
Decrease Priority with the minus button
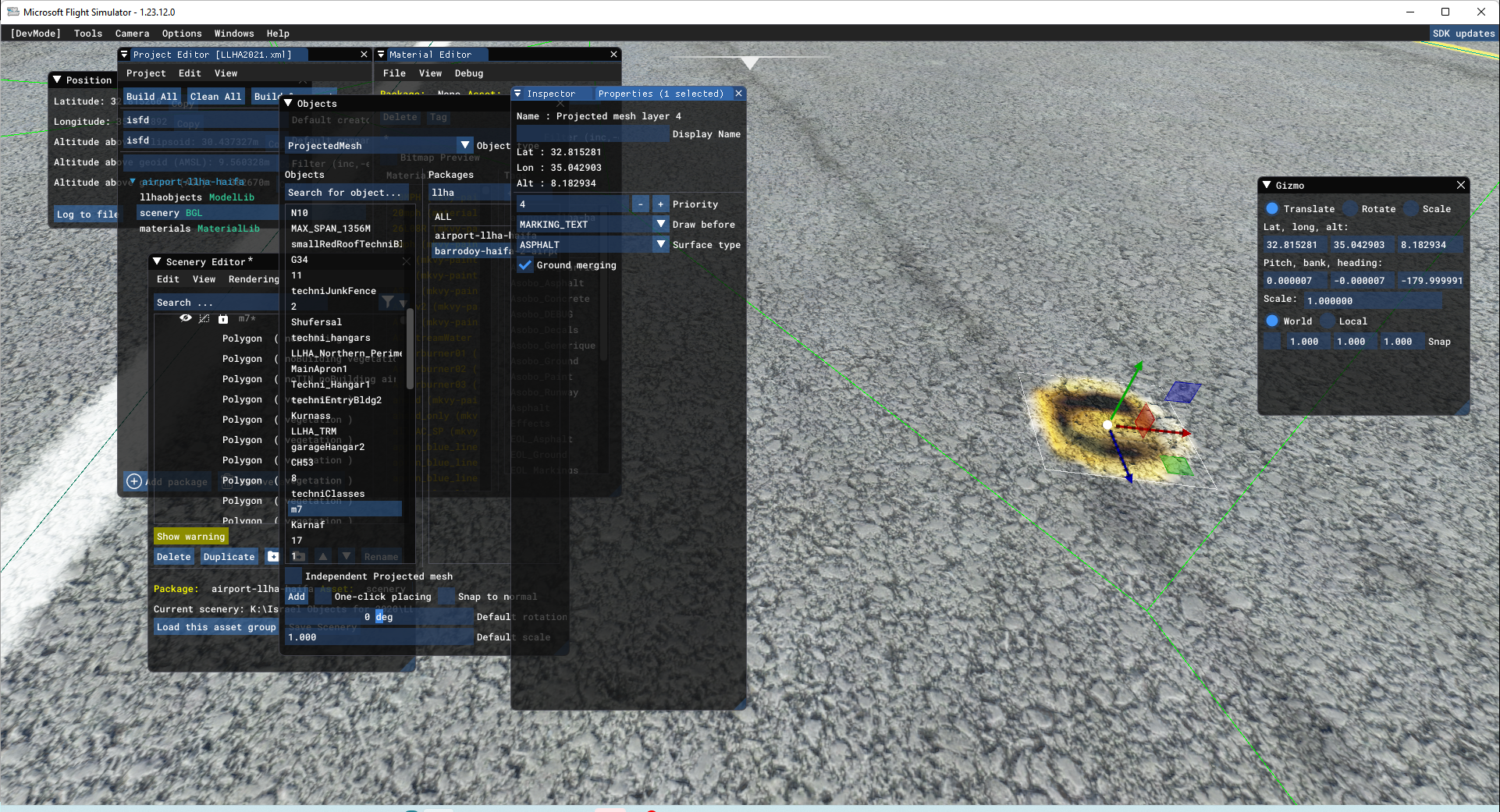641,204
